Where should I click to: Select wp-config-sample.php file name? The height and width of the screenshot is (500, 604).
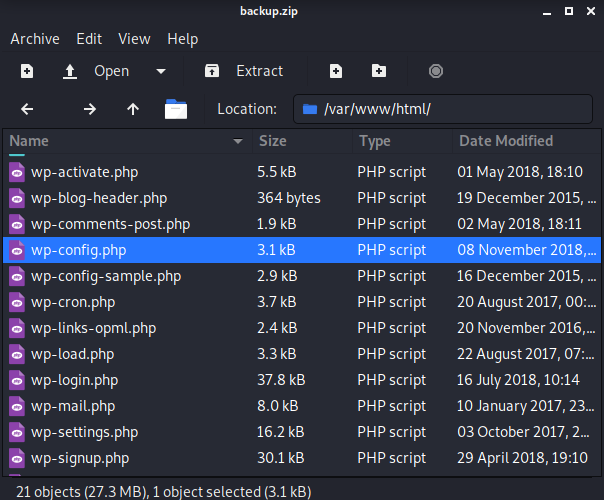coord(106,276)
